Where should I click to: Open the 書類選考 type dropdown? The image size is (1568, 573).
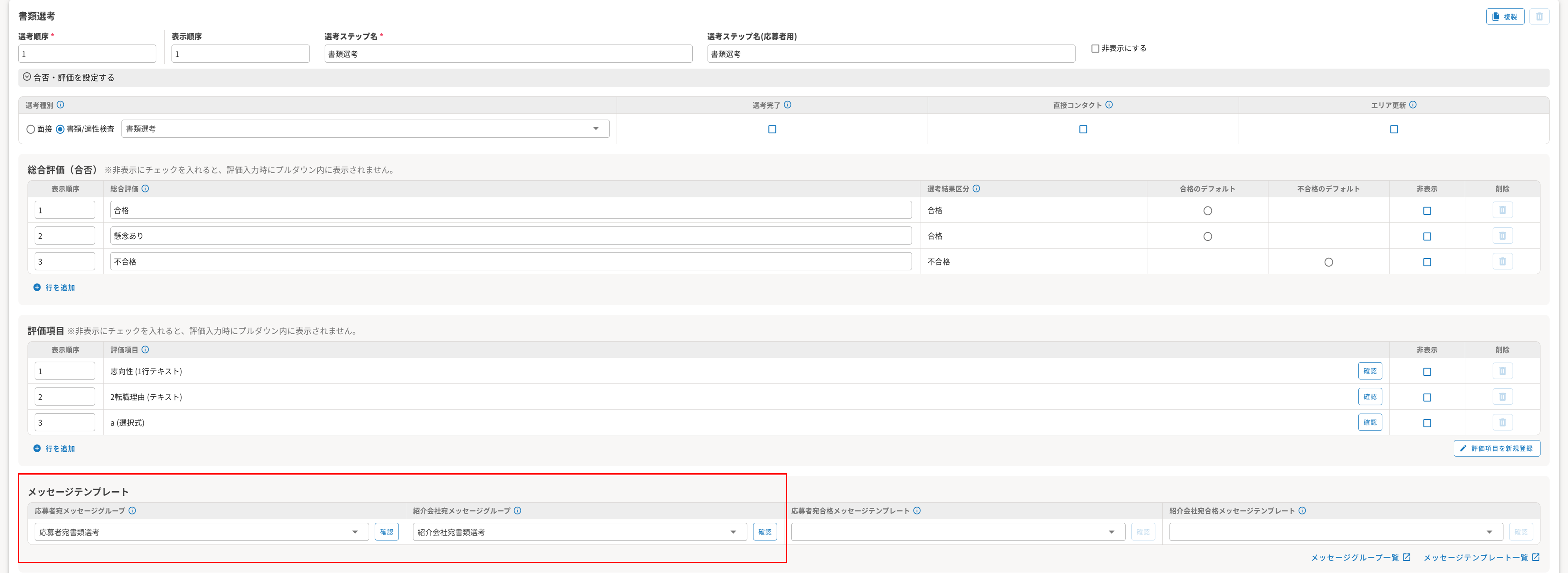tap(365, 129)
